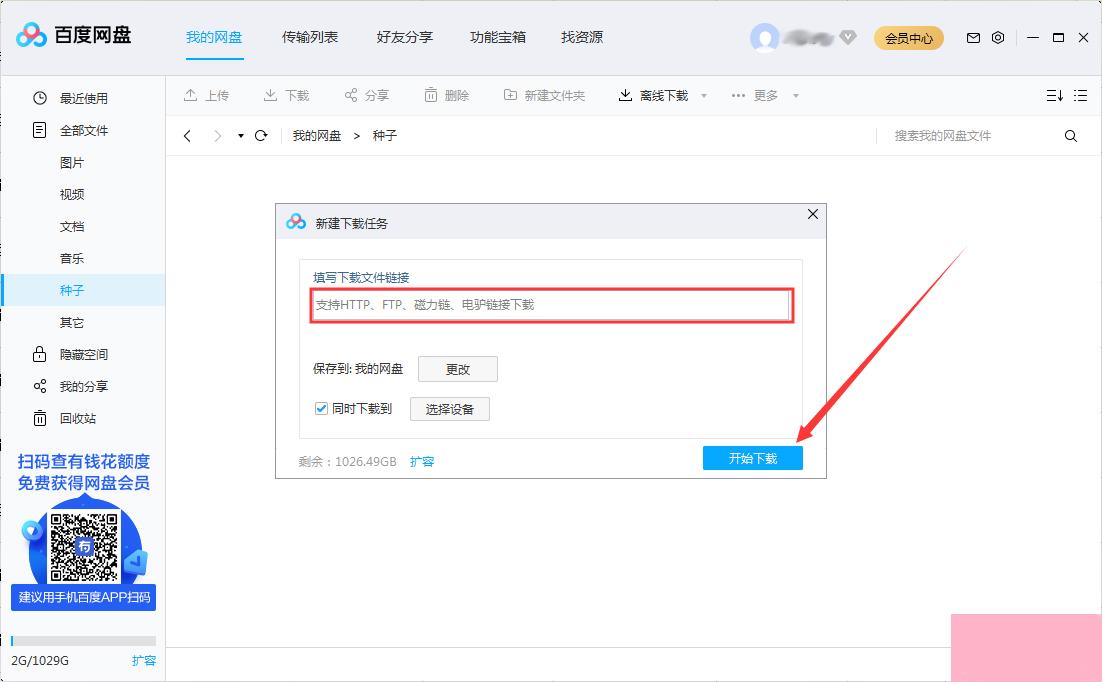
Task: Open the settings hexagon icon
Action: coord(998,38)
